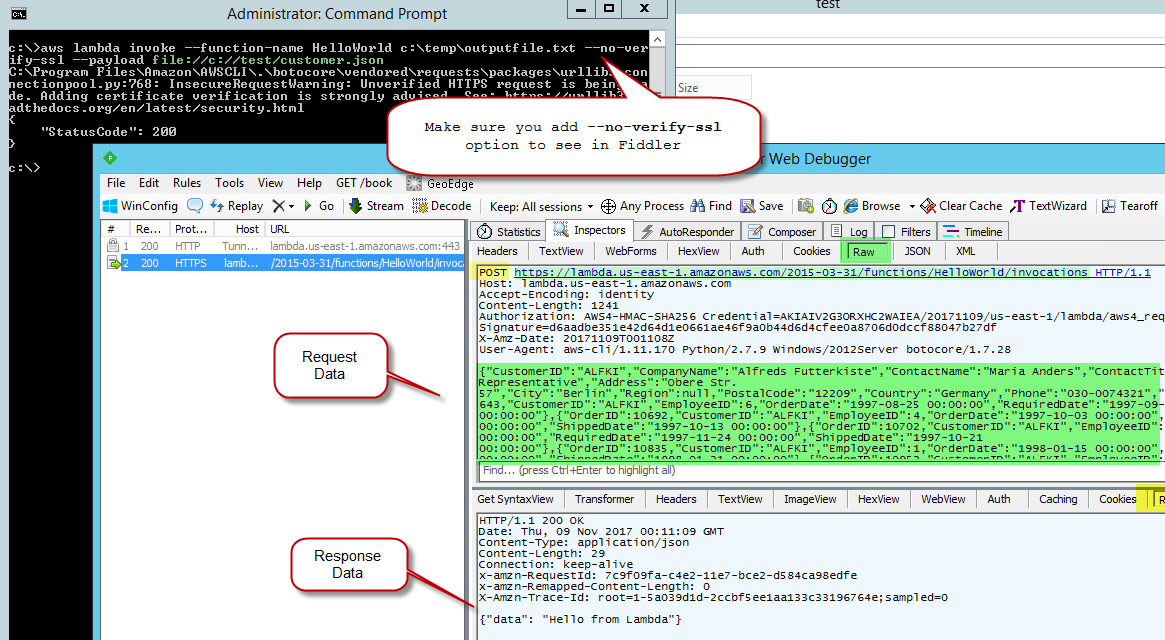Open the Keep: All sessions dropdown
This screenshot has height=640, width=1165.
tap(542, 207)
